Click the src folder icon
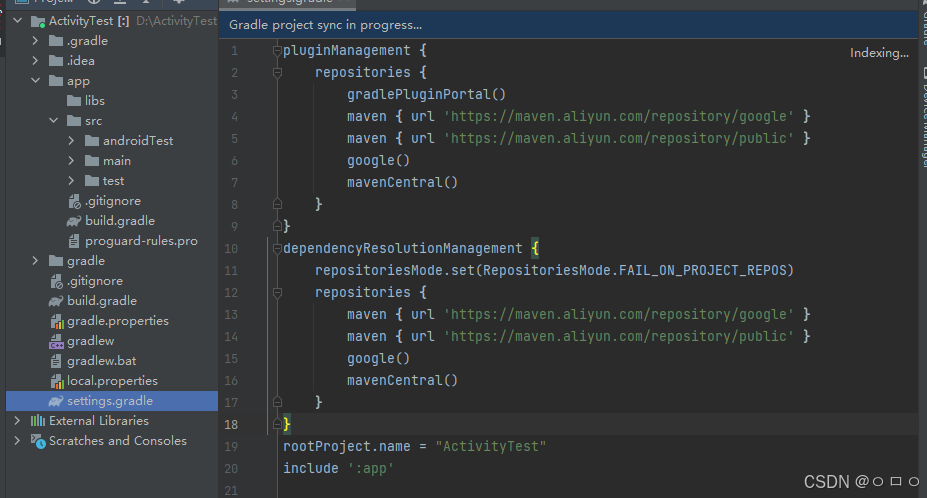Screen dimensions: 927x498 click(x=74, y=121)
